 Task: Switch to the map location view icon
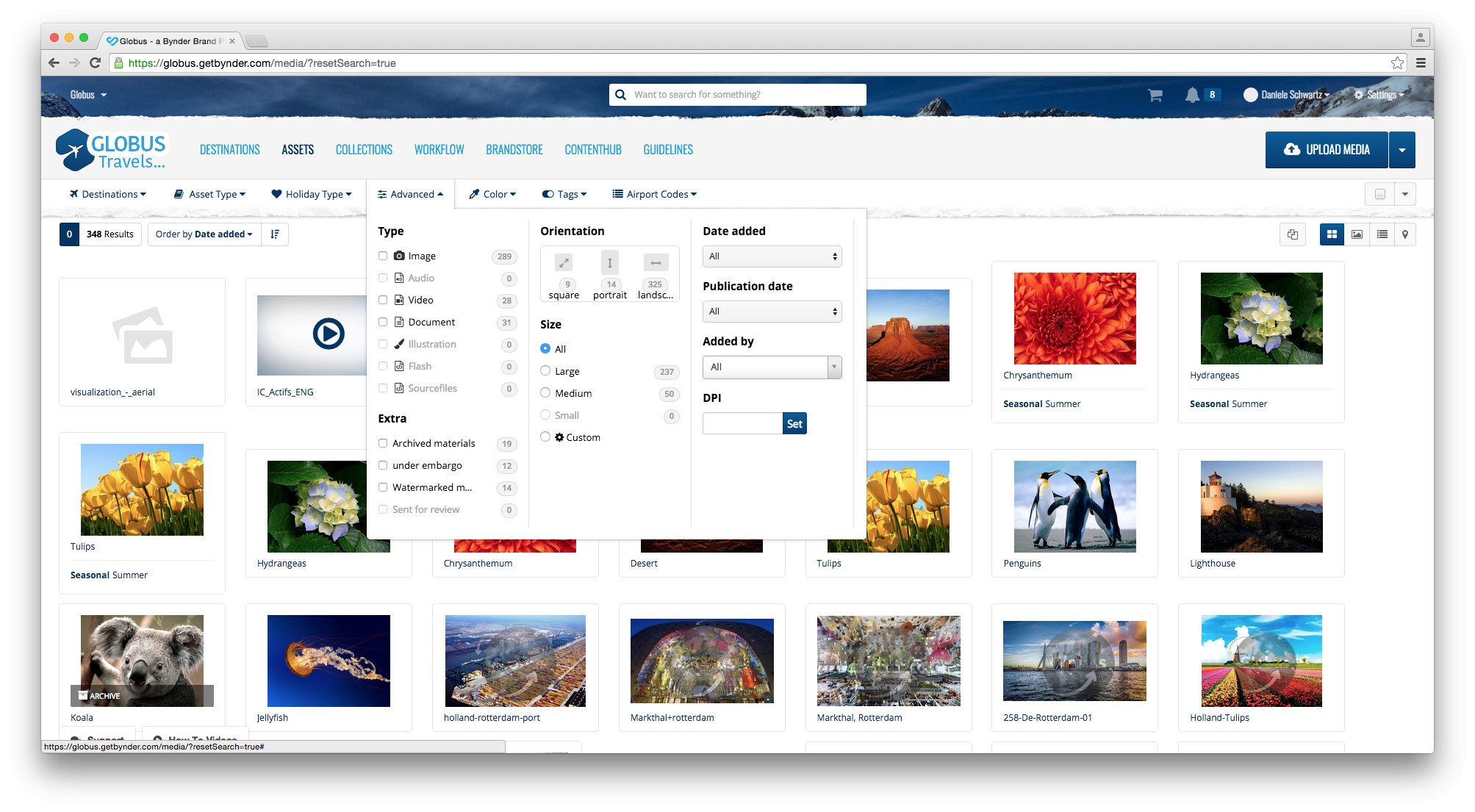coord(1404,234)
